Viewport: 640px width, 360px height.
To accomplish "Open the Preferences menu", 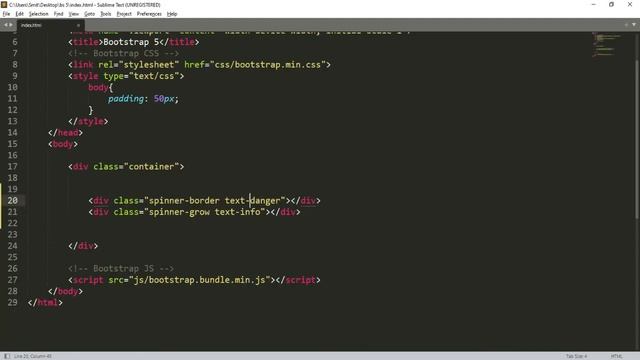I will [149, 14].
